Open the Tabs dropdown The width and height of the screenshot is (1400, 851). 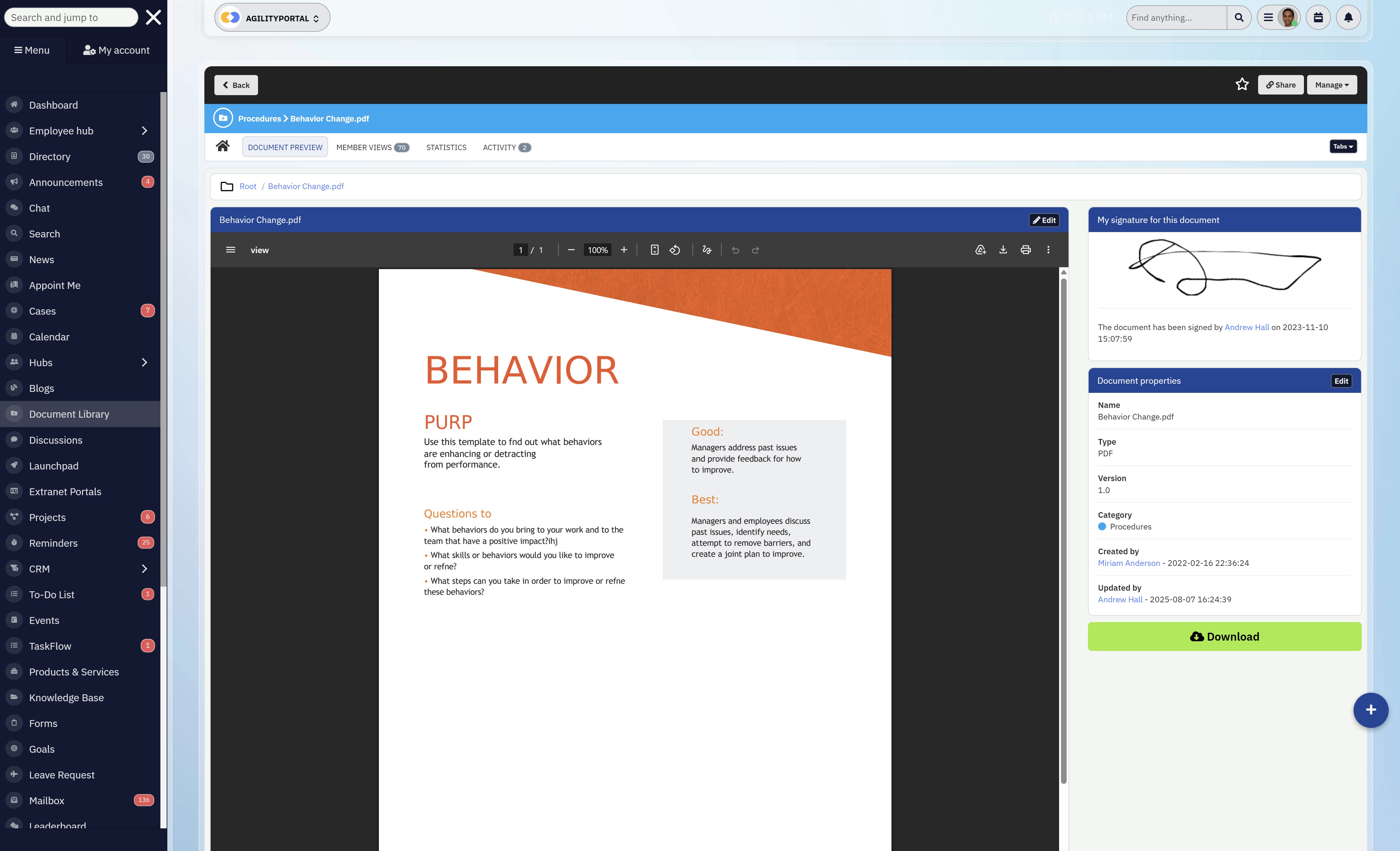click(1343, 146)
